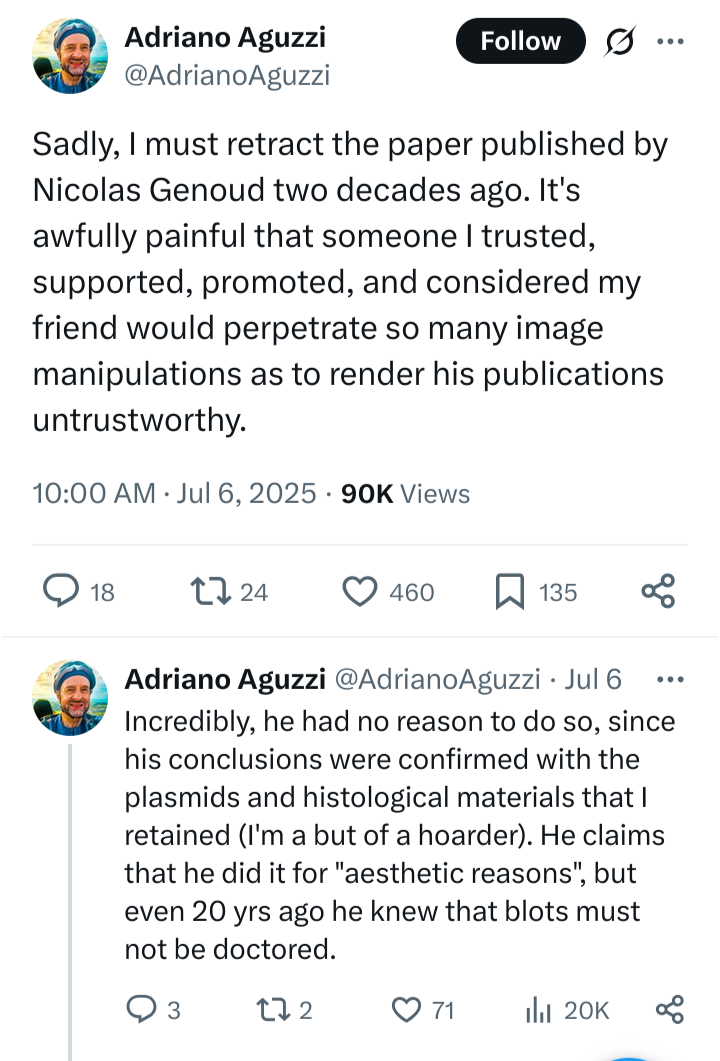Open Adriano Aguzzi's name on main post
This screenshot has width=720, height=1061.
click(225, 38)
